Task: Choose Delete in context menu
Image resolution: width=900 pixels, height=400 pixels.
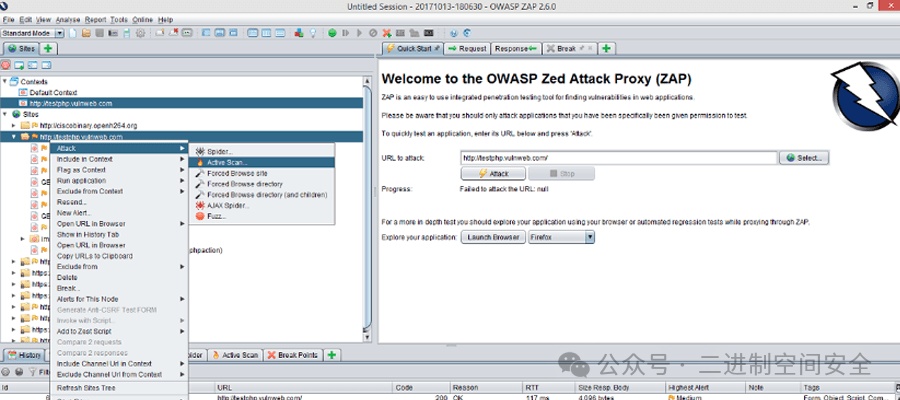Action: click(119, 277)
